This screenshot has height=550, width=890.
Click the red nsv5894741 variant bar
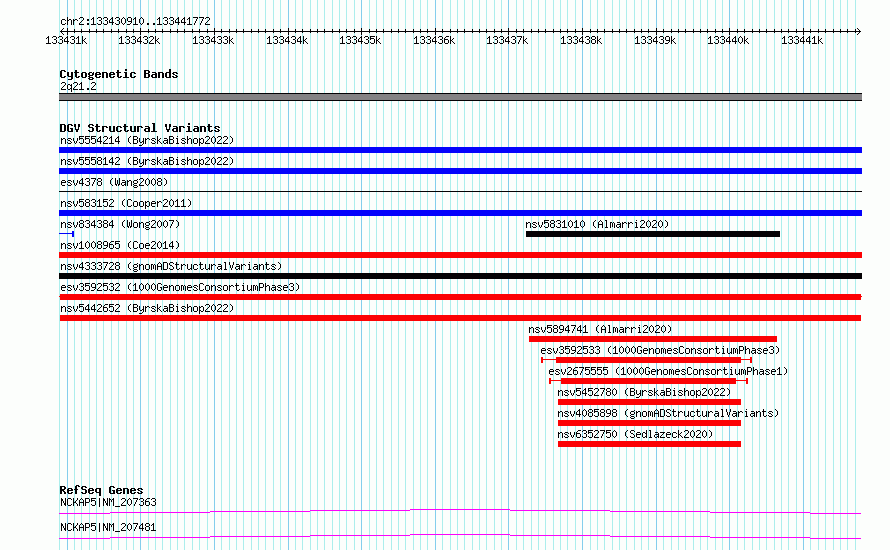pos(653,339)
